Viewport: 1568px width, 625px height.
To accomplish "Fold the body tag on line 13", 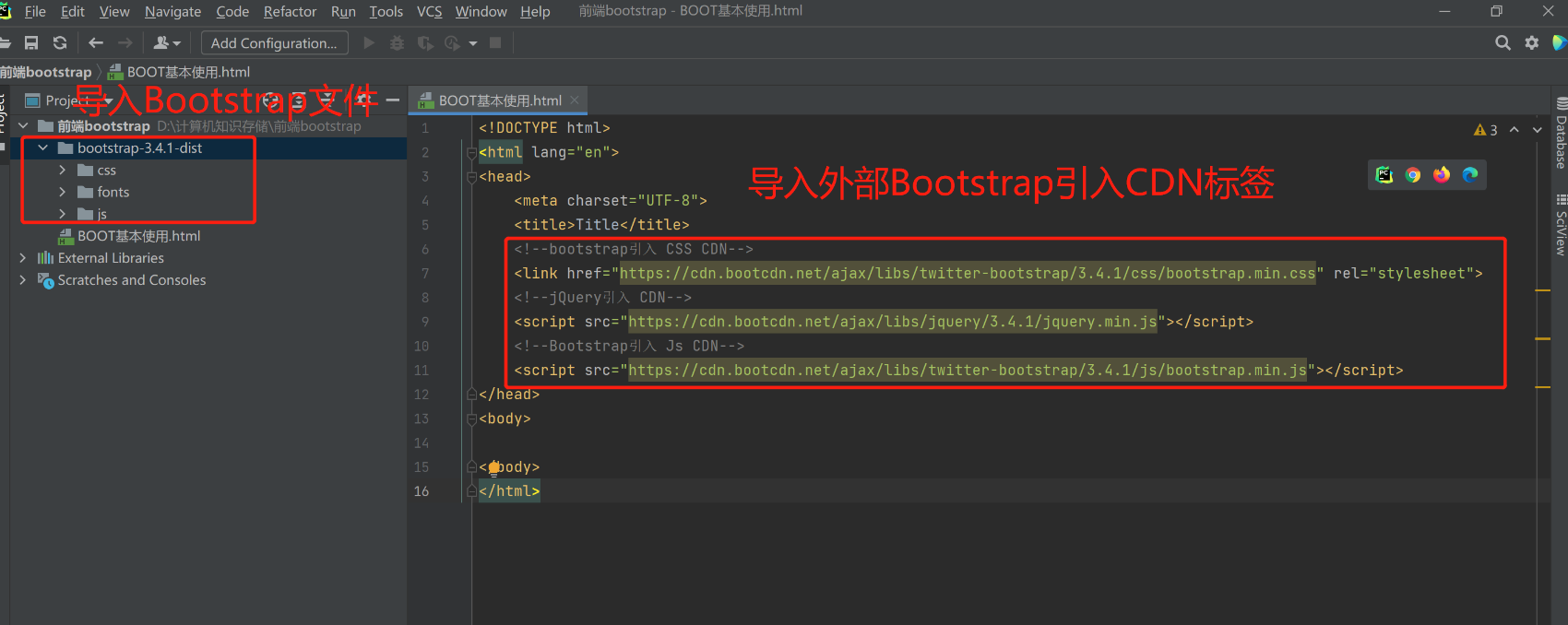I will 471,419.
